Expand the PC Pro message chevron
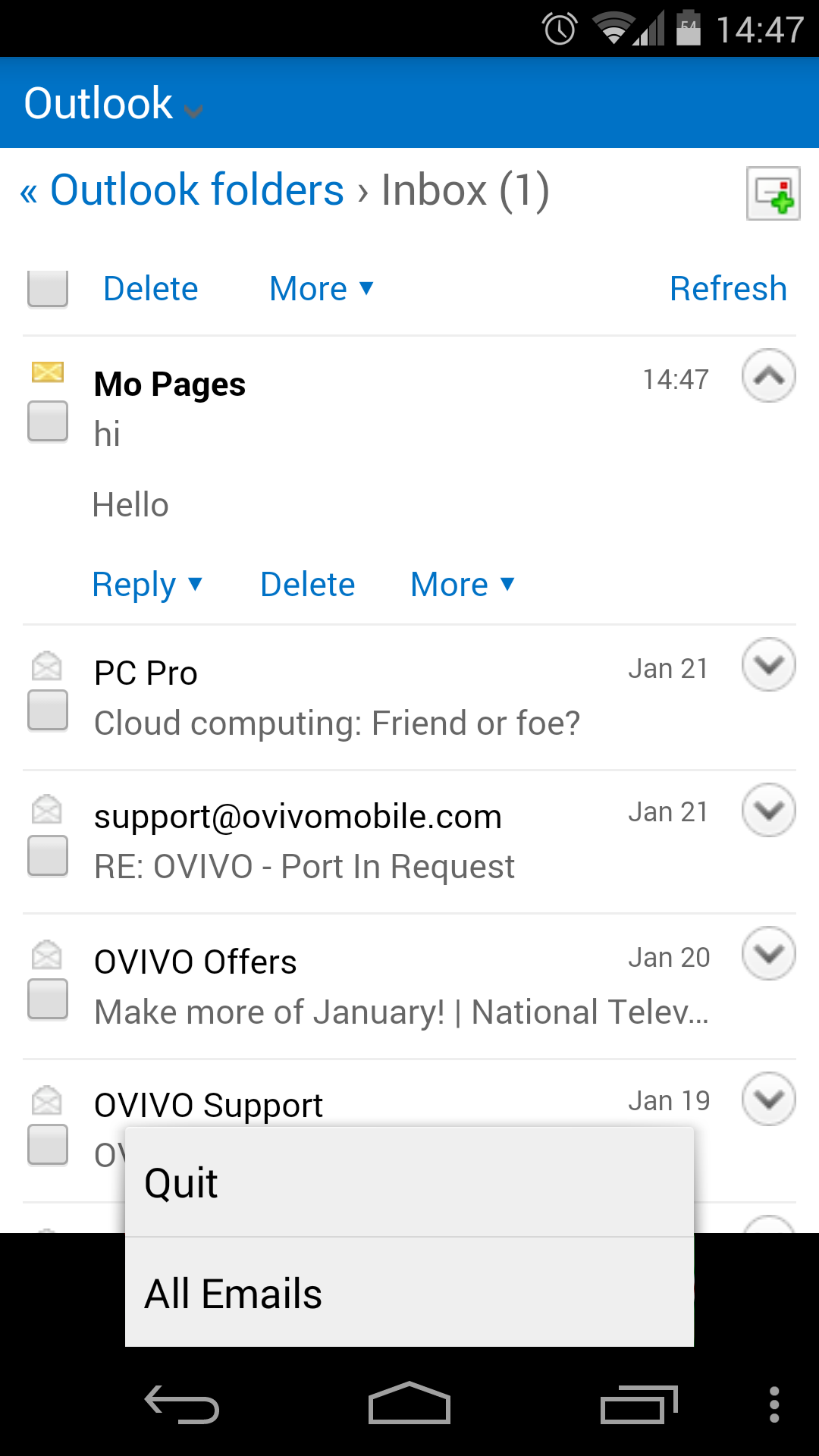This screenshot has height=1456, width=819. [768, 665]
